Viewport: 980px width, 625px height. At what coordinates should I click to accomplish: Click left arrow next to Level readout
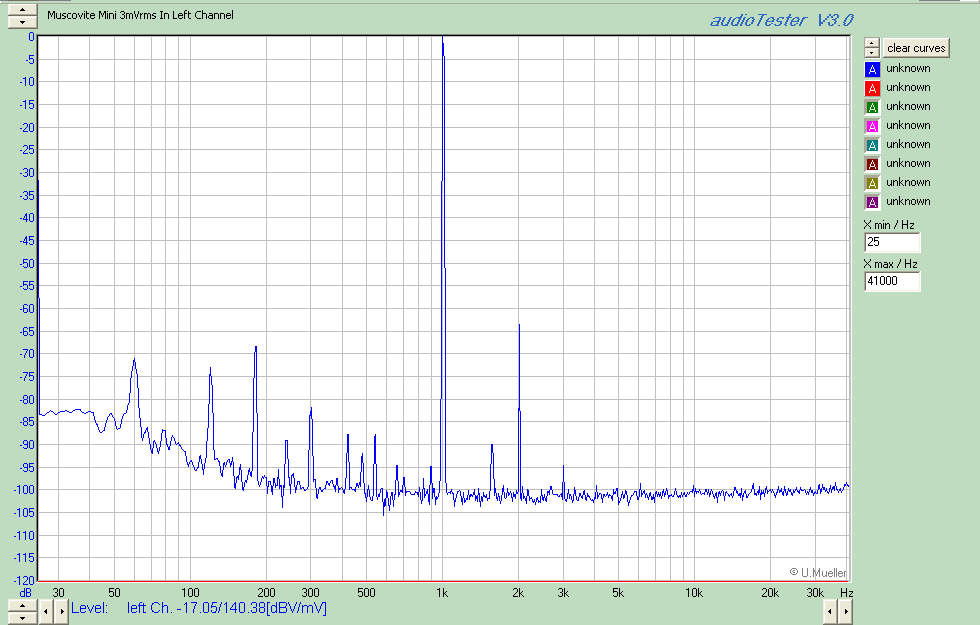46,611
